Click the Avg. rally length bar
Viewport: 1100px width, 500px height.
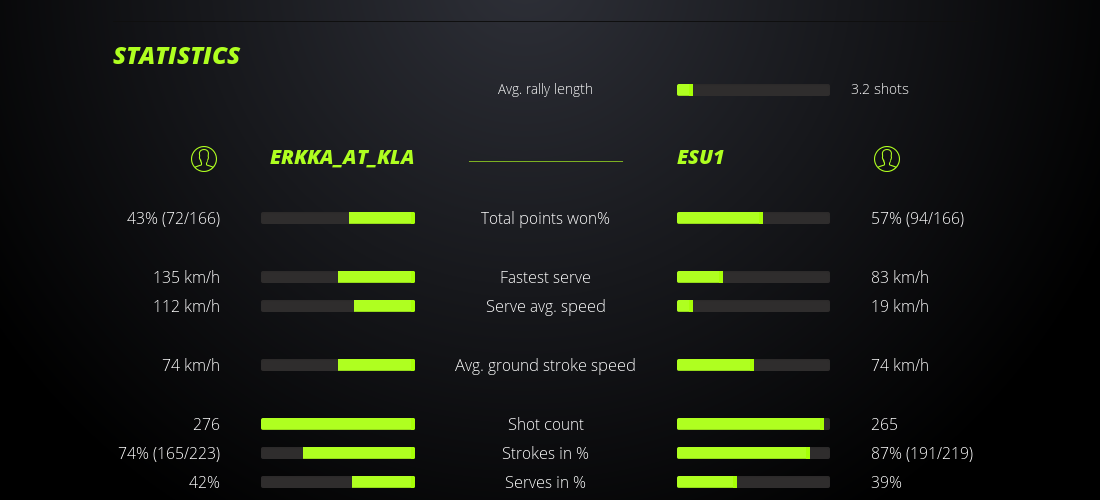(753, 90)
